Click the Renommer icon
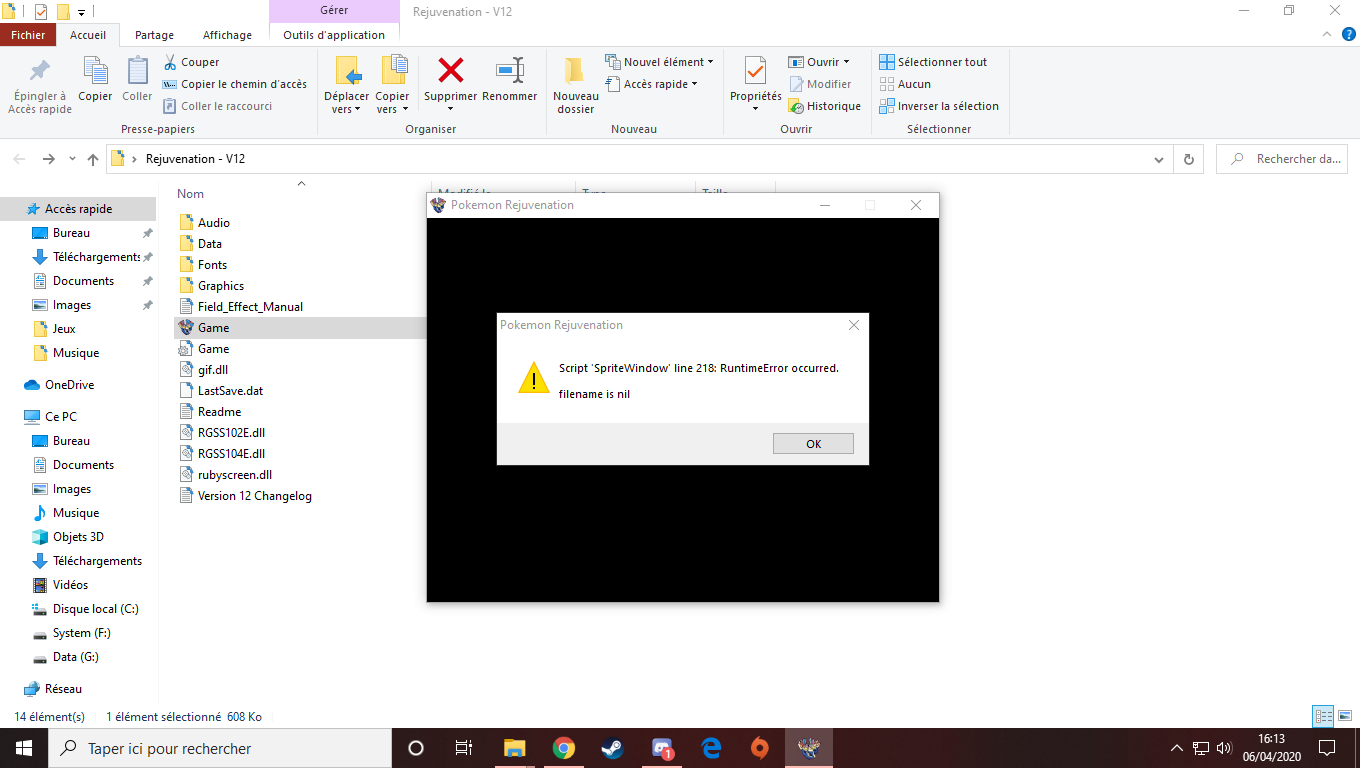 [510, 70]
